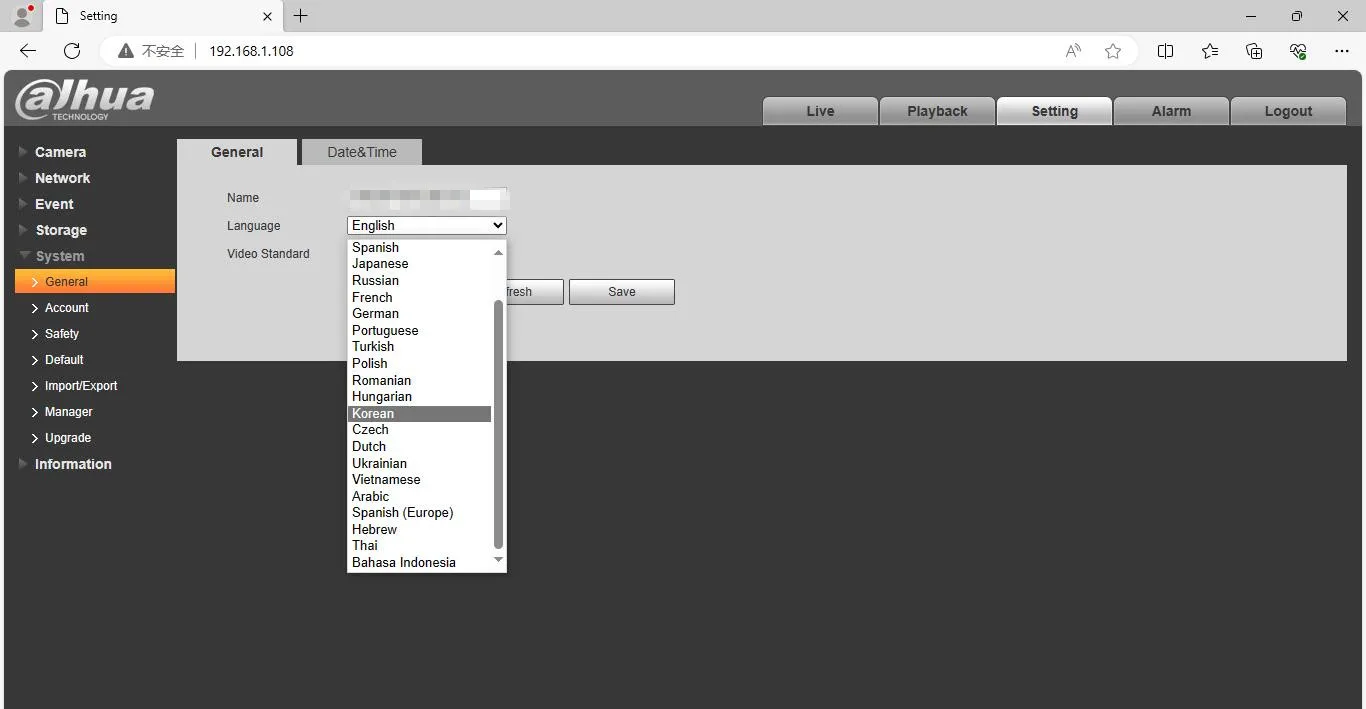Open the Live view tab
This screenshot has width=1366, height=709.
pos(820,111)
